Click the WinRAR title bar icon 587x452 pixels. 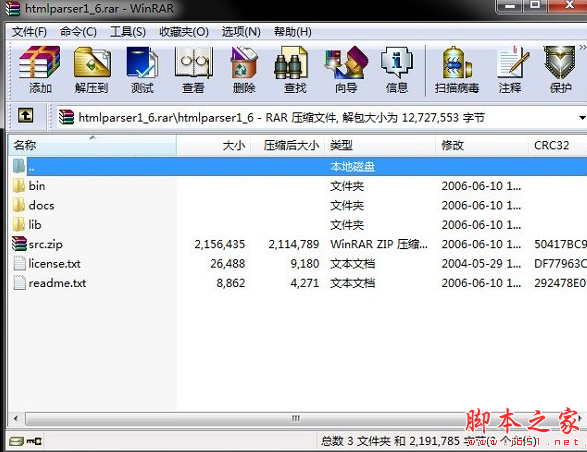[12, 8]
